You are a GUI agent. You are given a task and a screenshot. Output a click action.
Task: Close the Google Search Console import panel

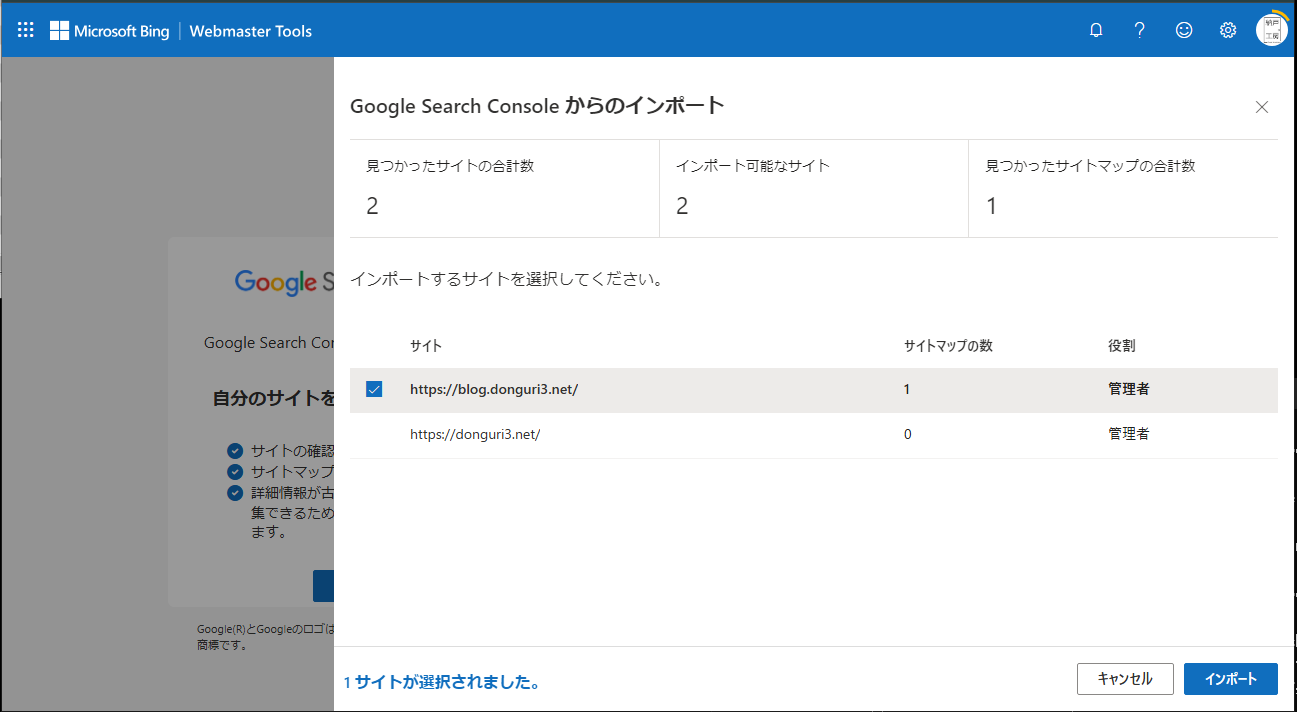coord(1262,107)
